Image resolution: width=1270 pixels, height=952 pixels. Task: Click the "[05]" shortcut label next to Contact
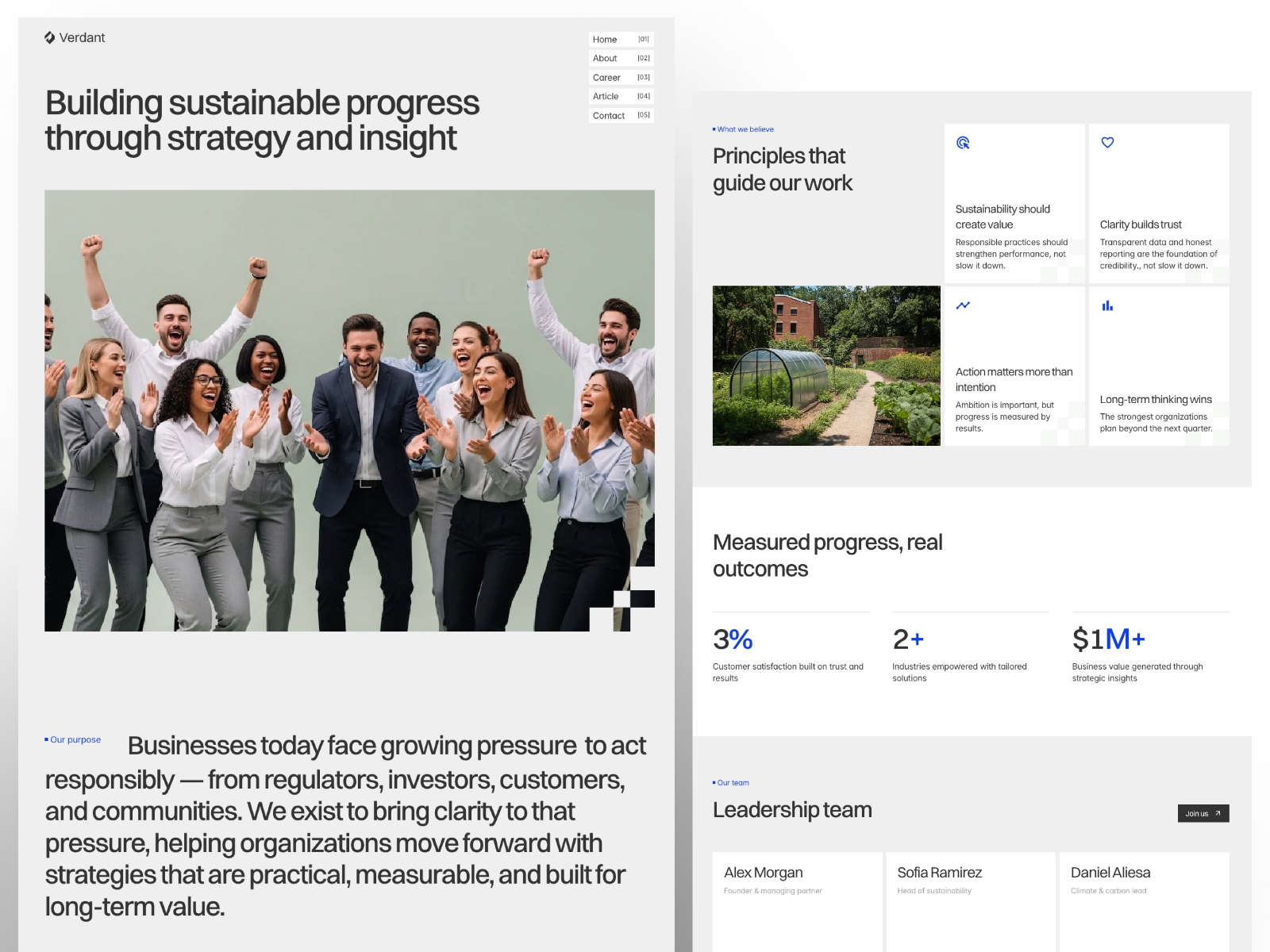pyautogui.click(x=644, y=115)
